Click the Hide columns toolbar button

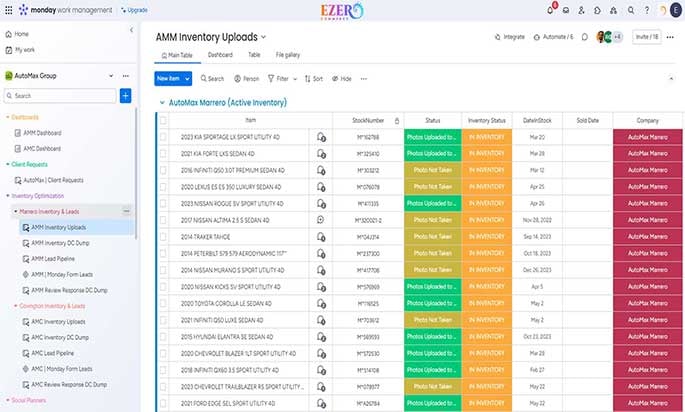click(342, 79)
